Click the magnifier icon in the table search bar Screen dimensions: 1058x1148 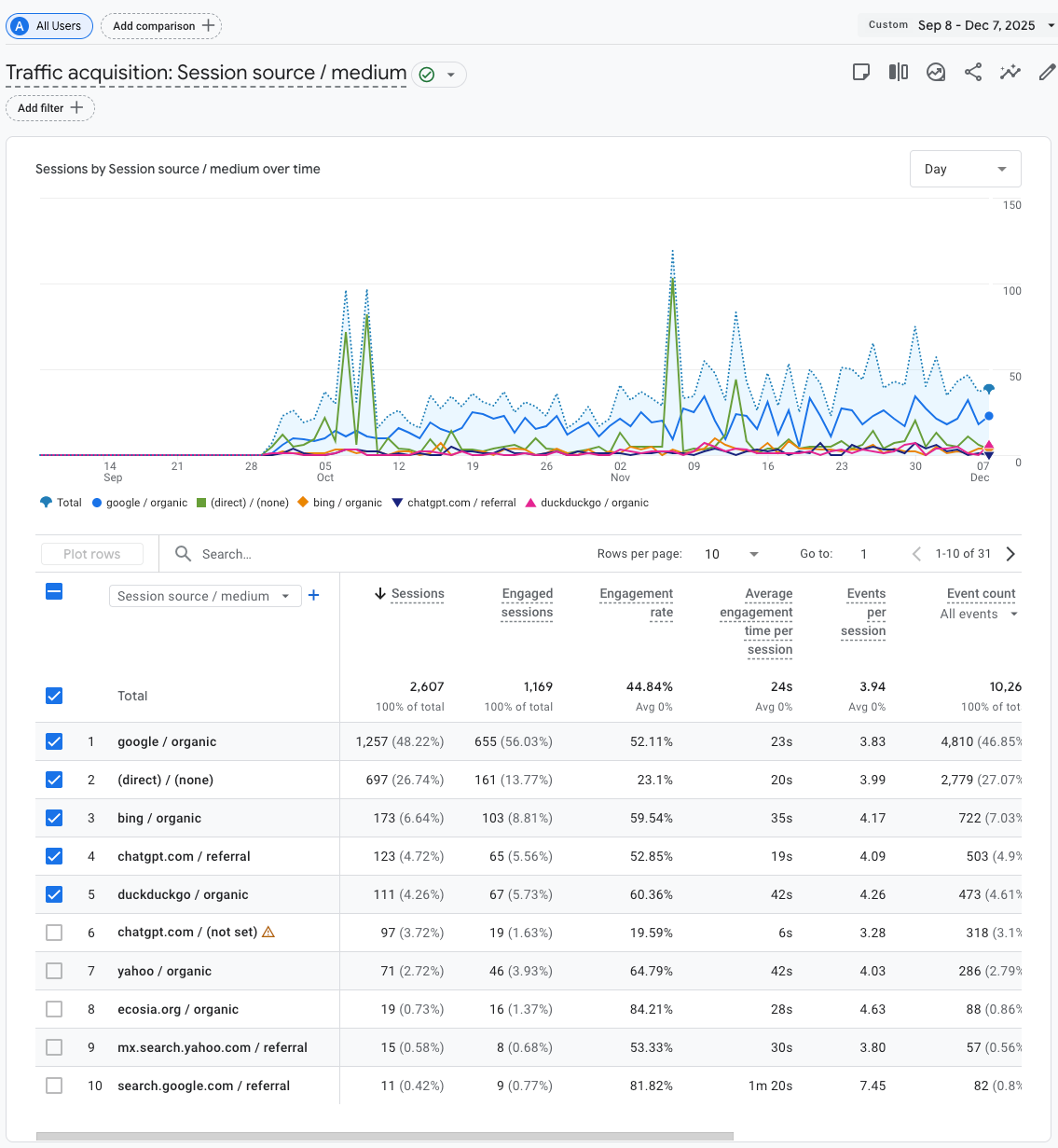point(183,553)
